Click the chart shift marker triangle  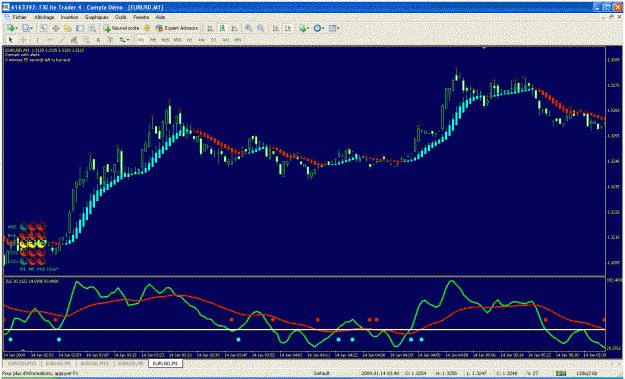[x=484, y=47]
